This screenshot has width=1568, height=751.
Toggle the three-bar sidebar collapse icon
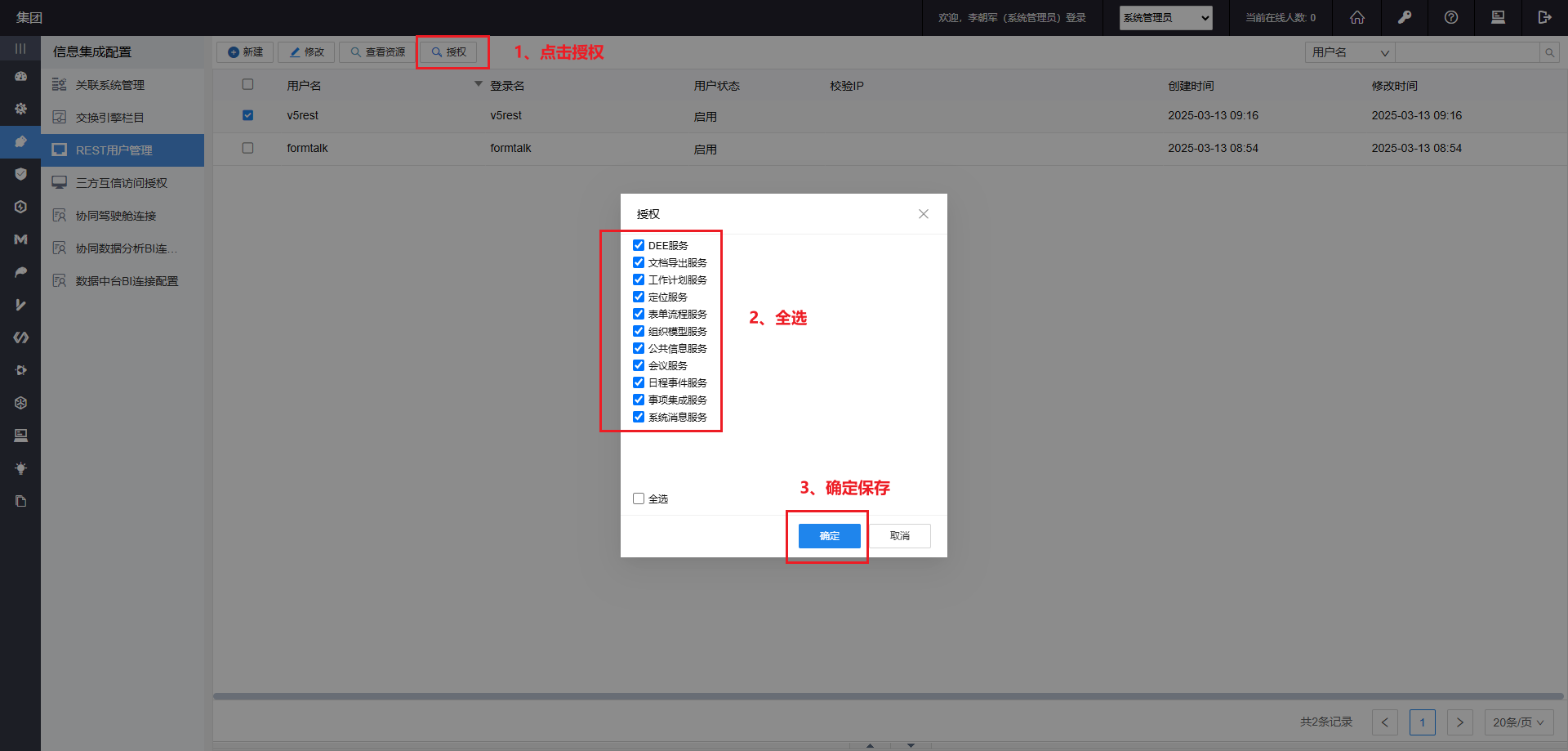click(20, 49)
